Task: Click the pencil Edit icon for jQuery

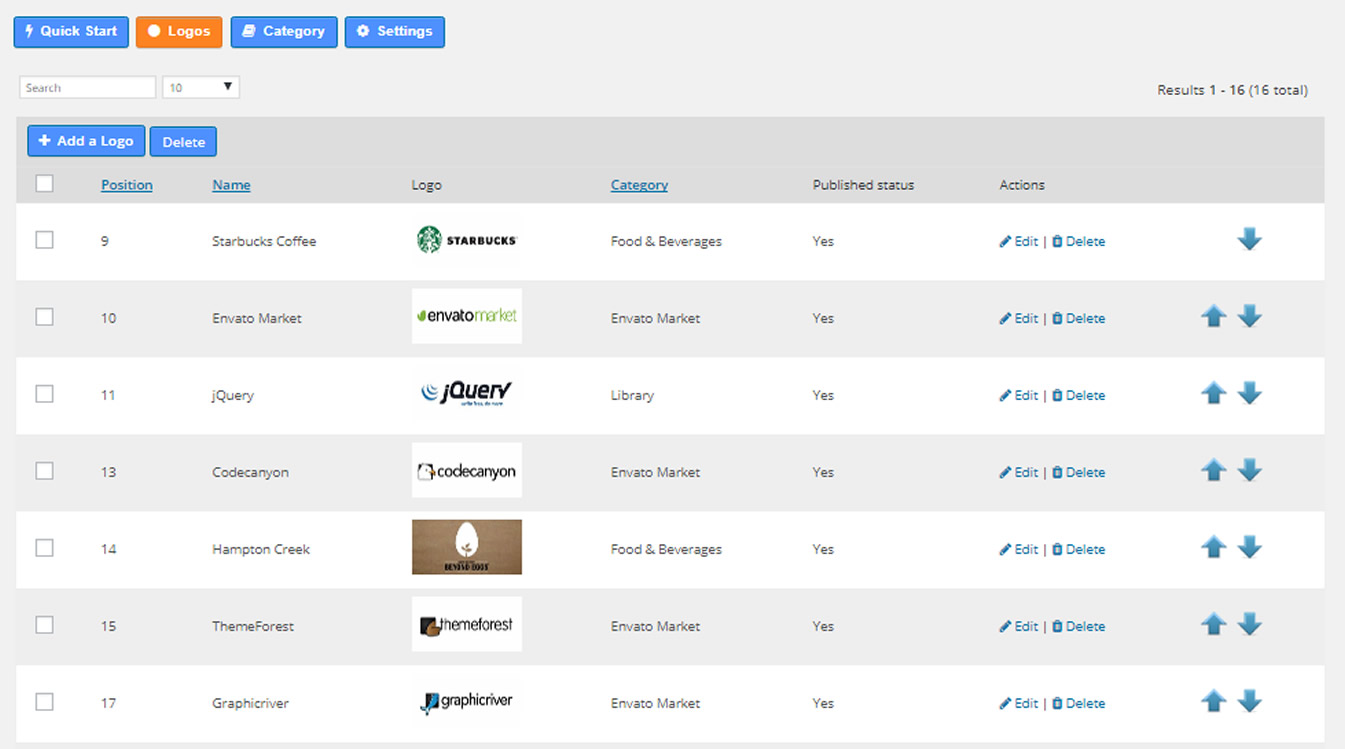Action: pos(1005,395)
